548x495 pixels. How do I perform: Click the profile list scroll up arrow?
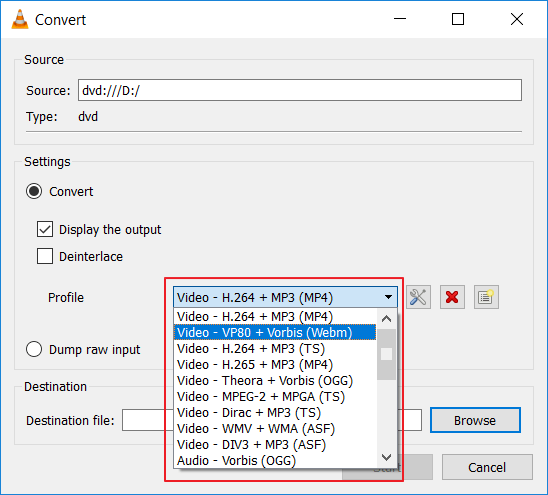(x=387, y=319)
